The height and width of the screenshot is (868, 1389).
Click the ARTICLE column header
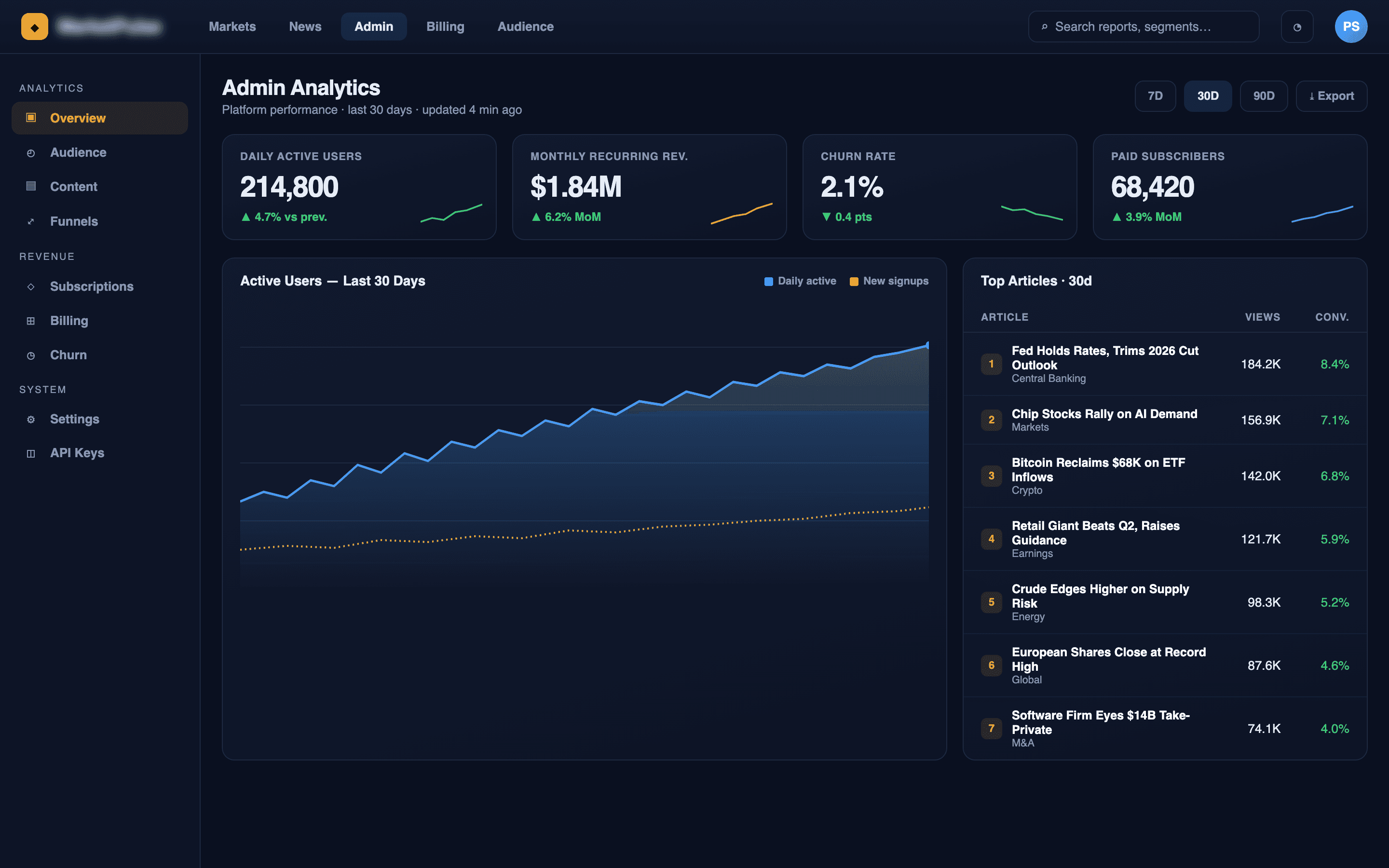pos(1004,317)
